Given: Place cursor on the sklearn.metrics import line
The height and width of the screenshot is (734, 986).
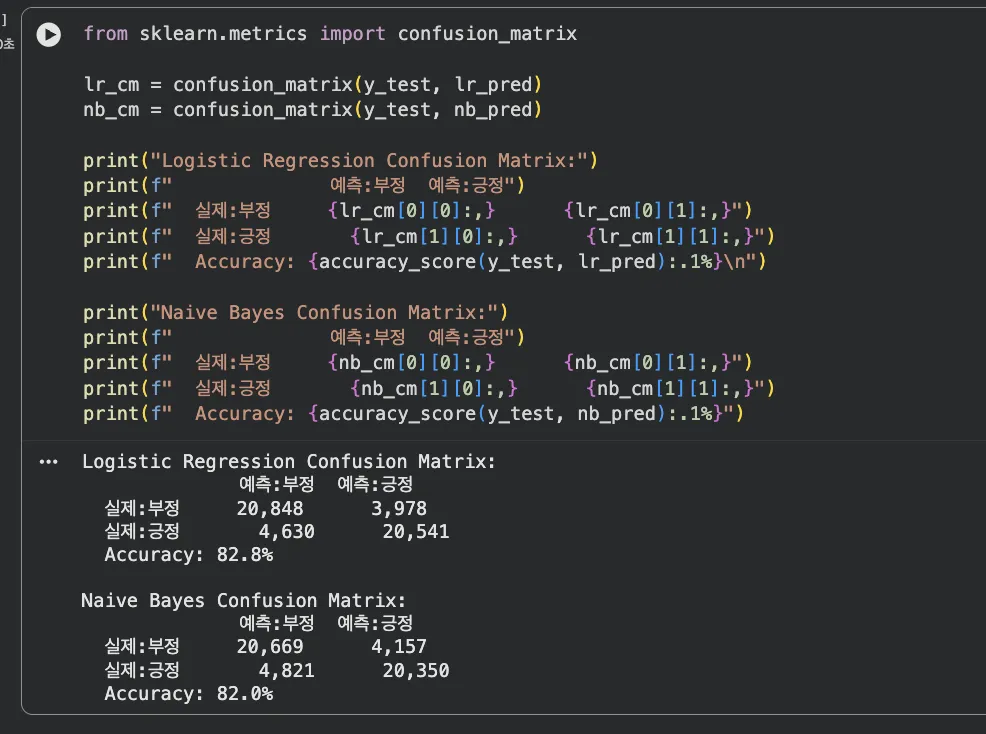Looking at the screenshot, I should (300, 33).
